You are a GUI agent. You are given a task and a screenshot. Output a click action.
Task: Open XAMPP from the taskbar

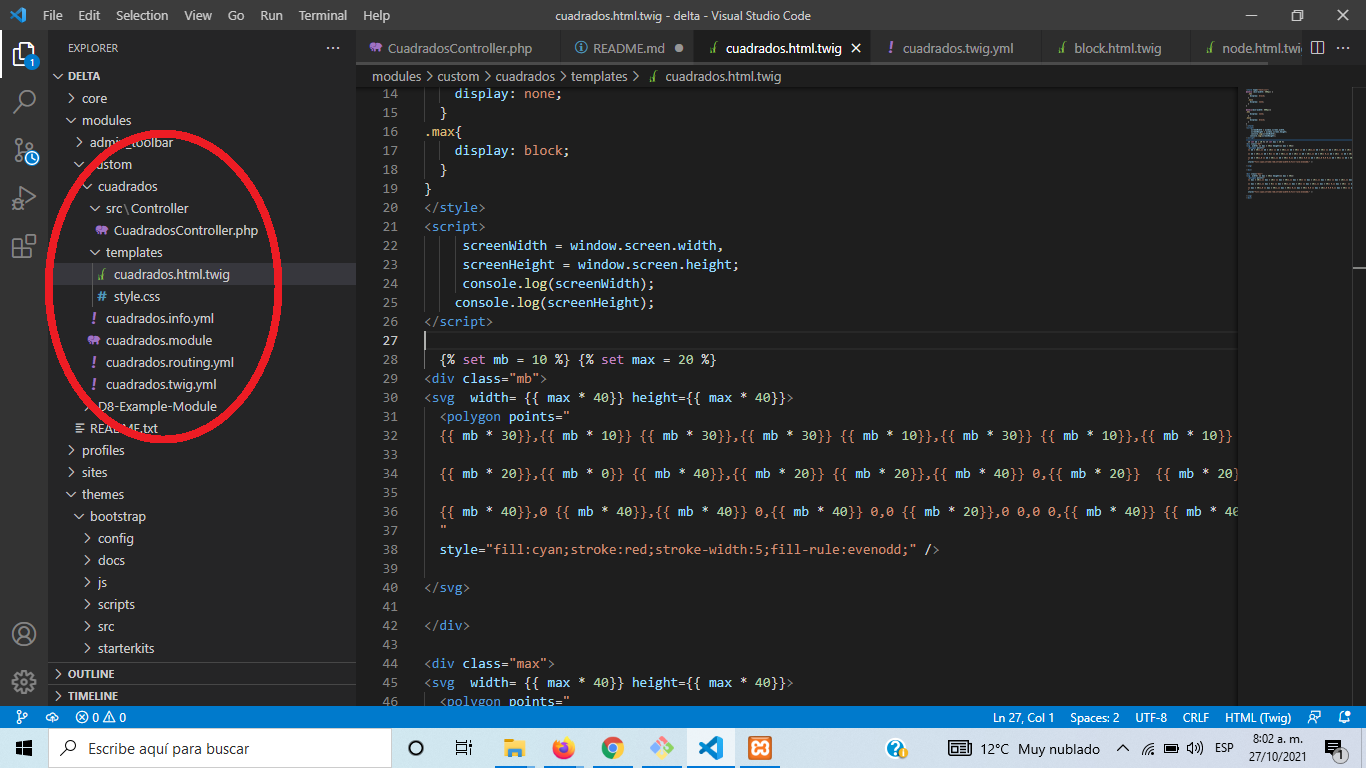tap(759, 748)
